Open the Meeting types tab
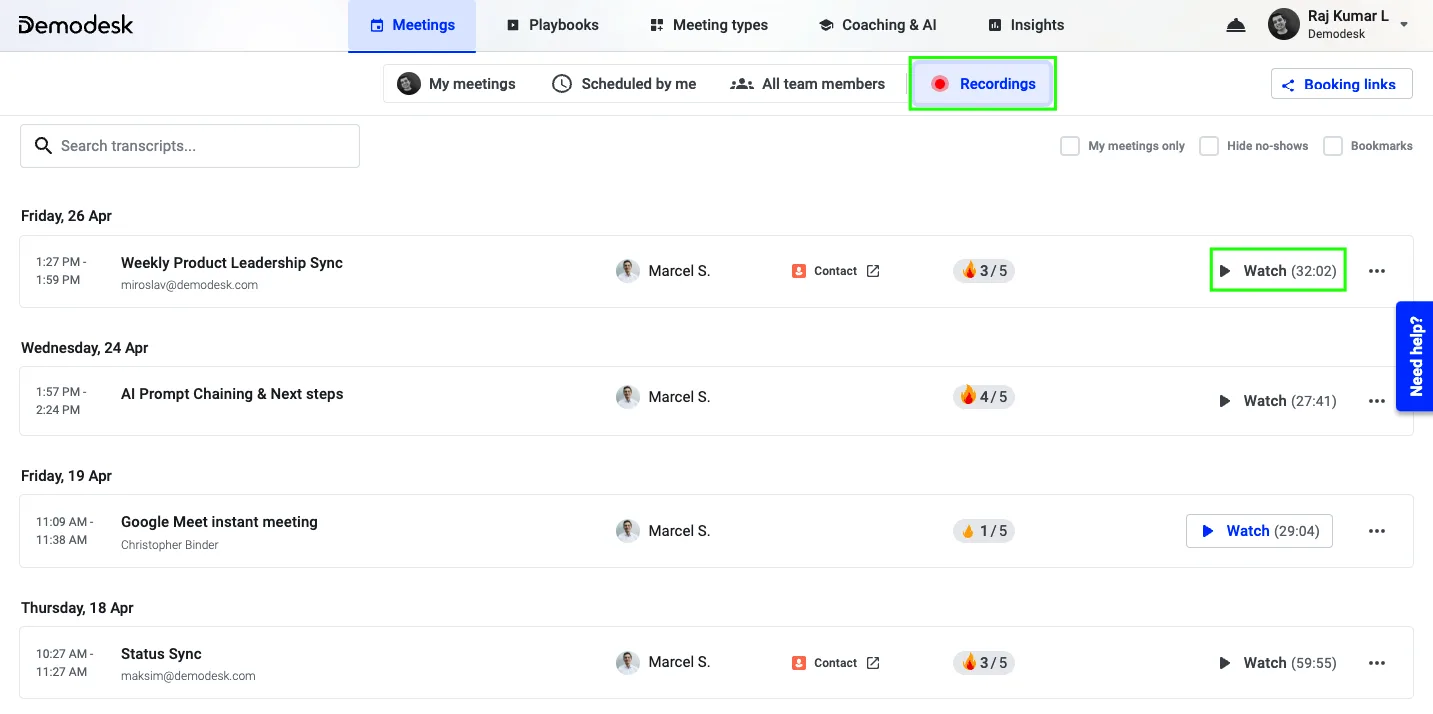Screen dimensions: 1433x714 (709, 25)
